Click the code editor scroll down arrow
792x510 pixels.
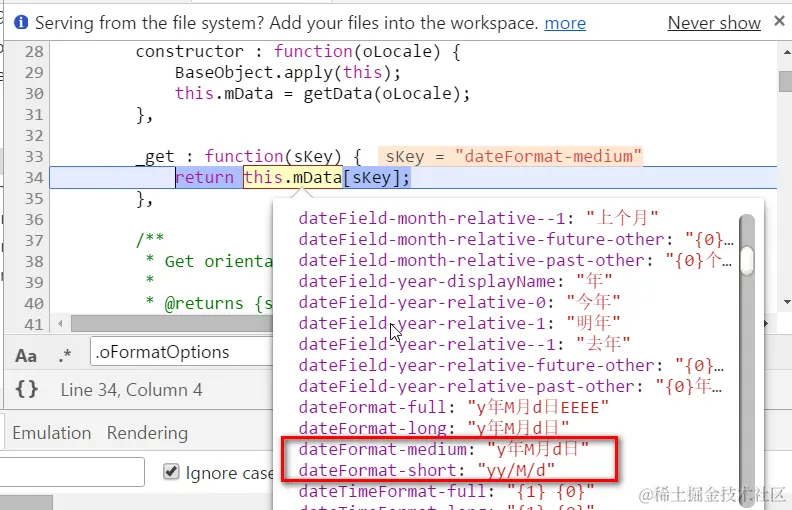point(786,302)
